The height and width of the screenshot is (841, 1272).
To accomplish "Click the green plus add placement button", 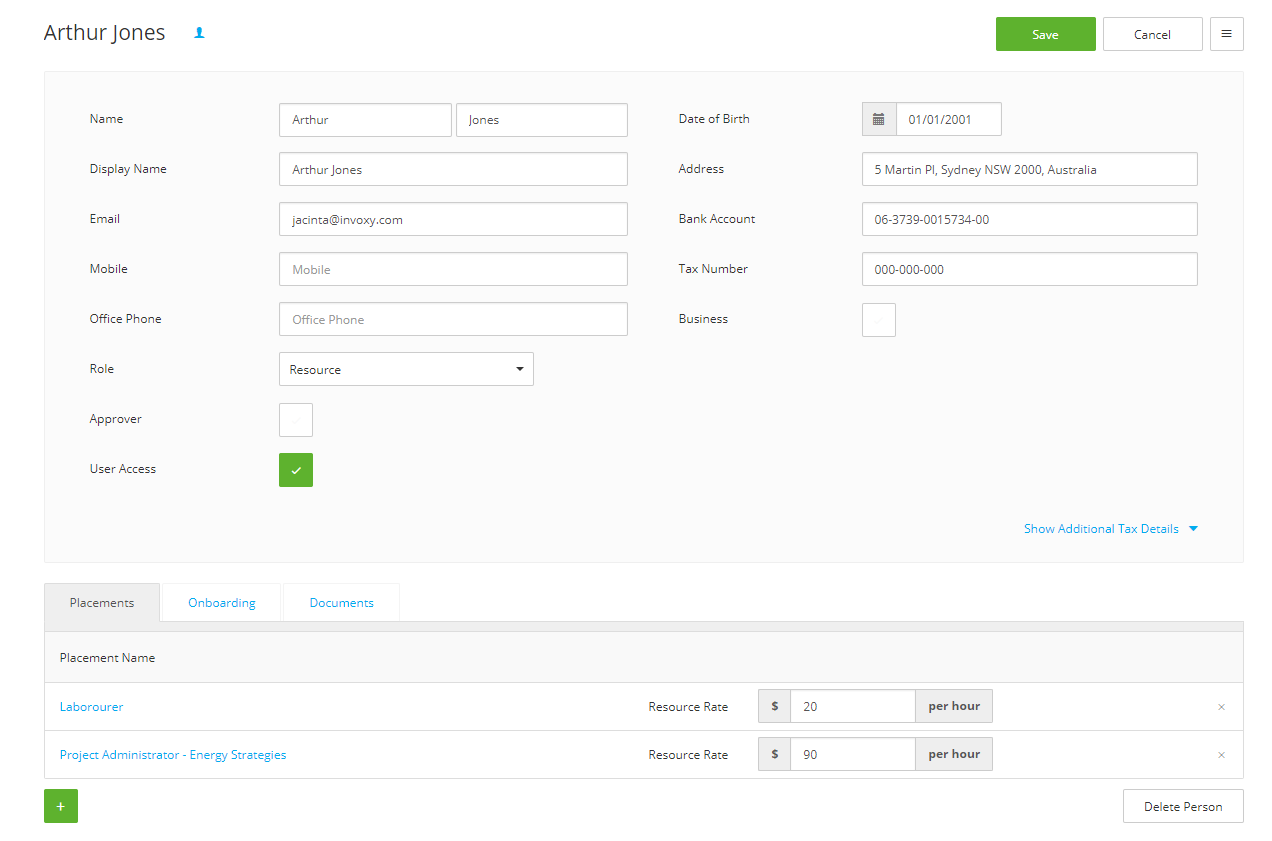I will coord(61,806).
